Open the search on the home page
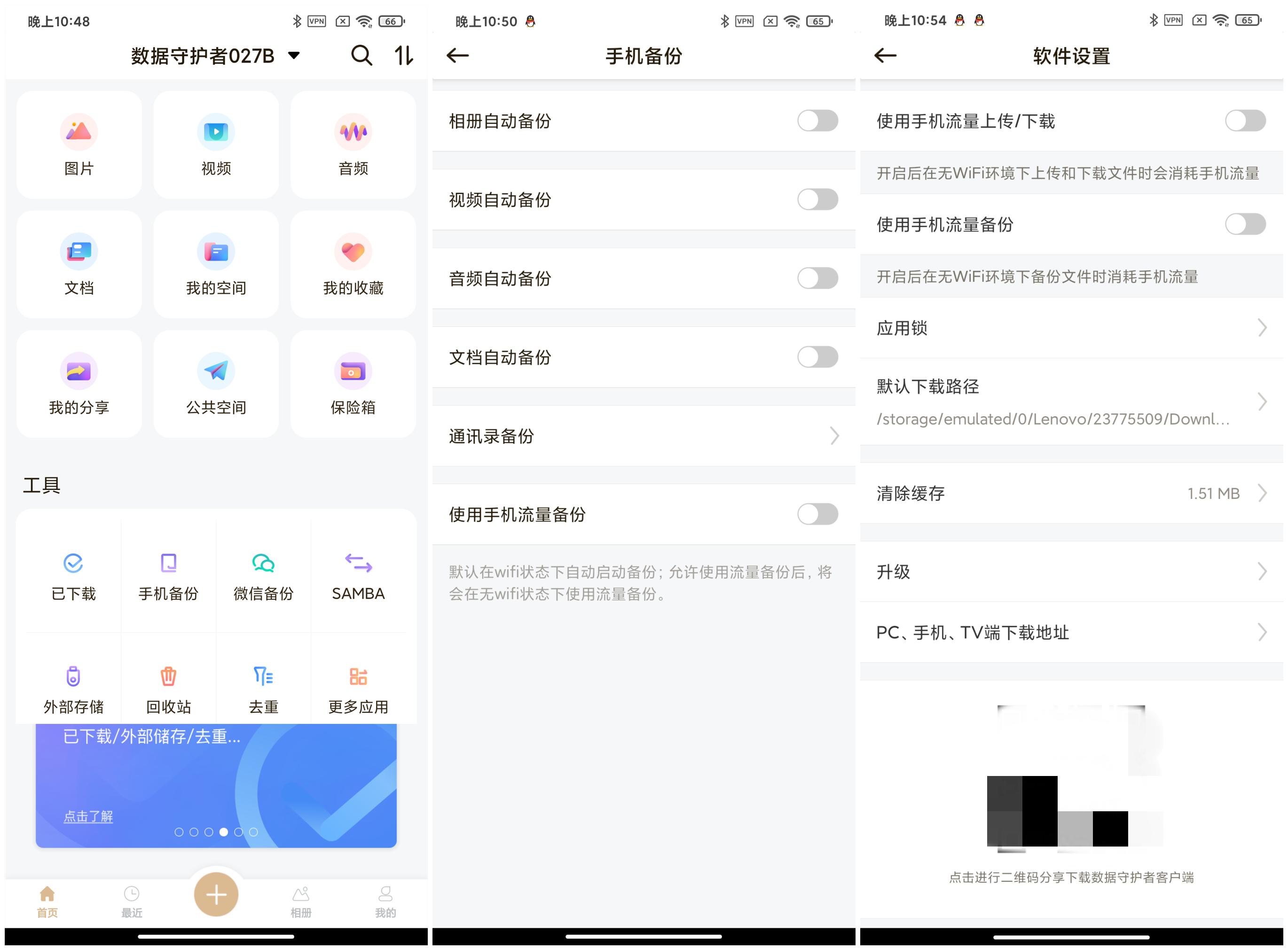The height and width of the screenshot is (950, 1288). tap(361, 55)
